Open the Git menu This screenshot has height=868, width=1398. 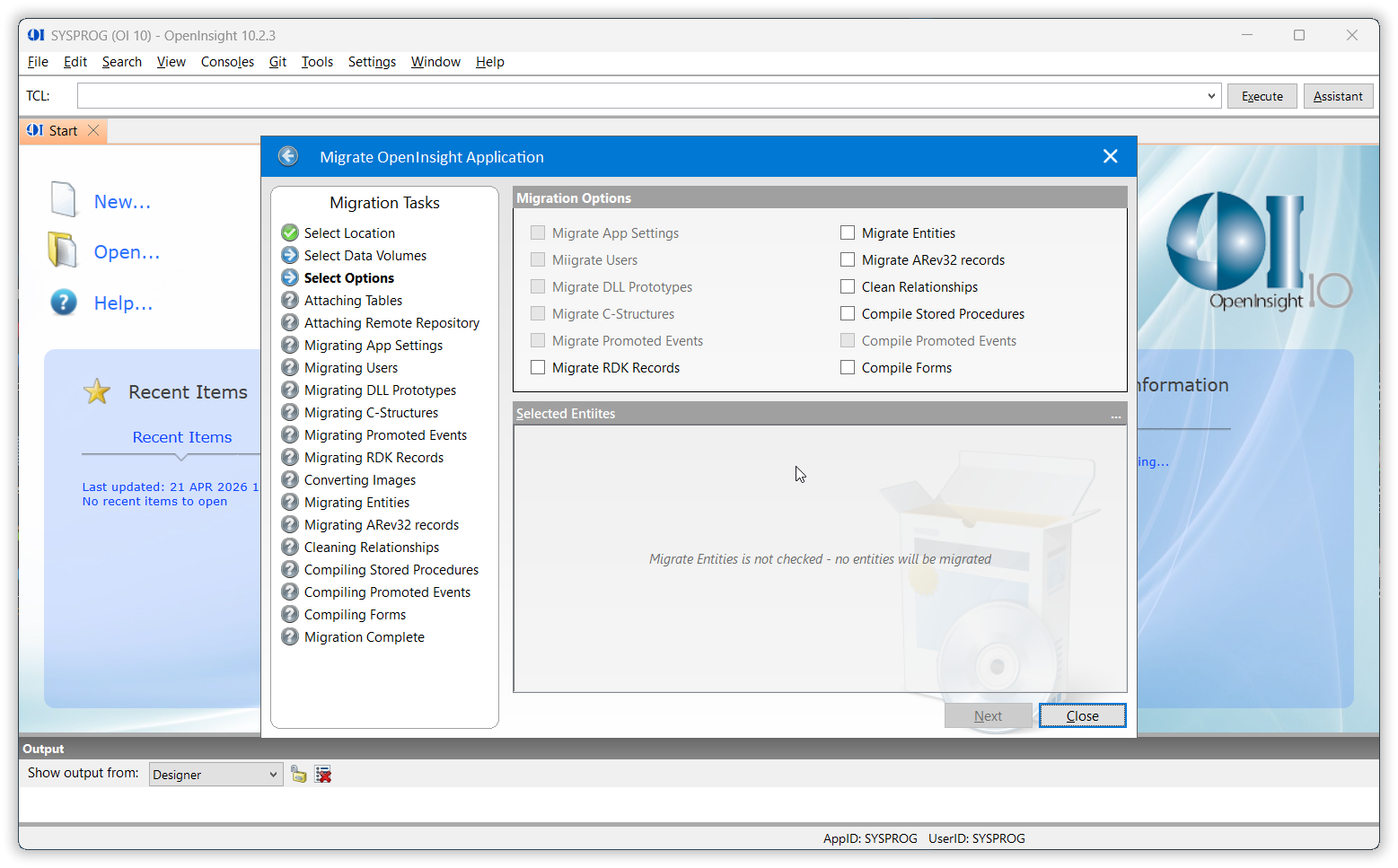(277, 62)
